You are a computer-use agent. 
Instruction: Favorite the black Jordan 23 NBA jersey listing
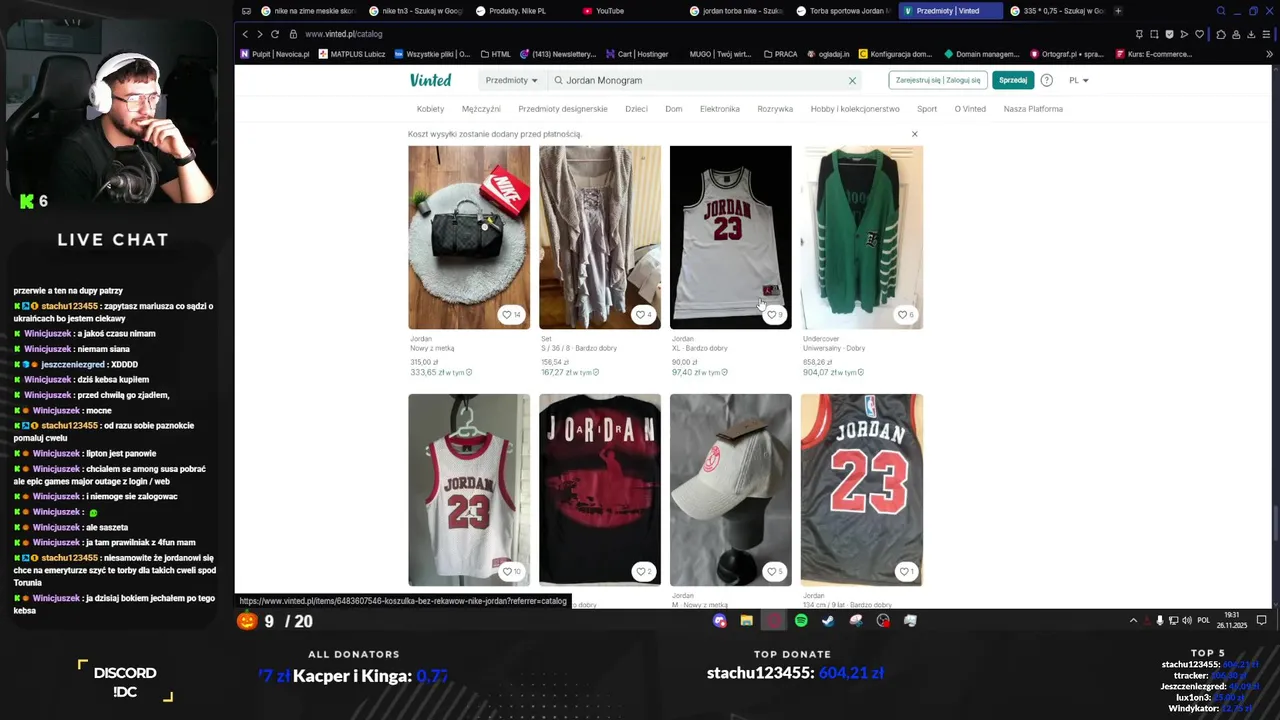point(904,572)
